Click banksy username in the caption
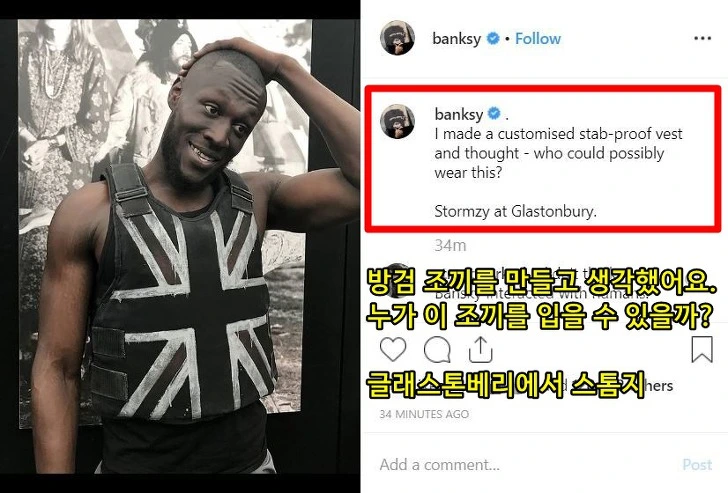 (459, 114)
